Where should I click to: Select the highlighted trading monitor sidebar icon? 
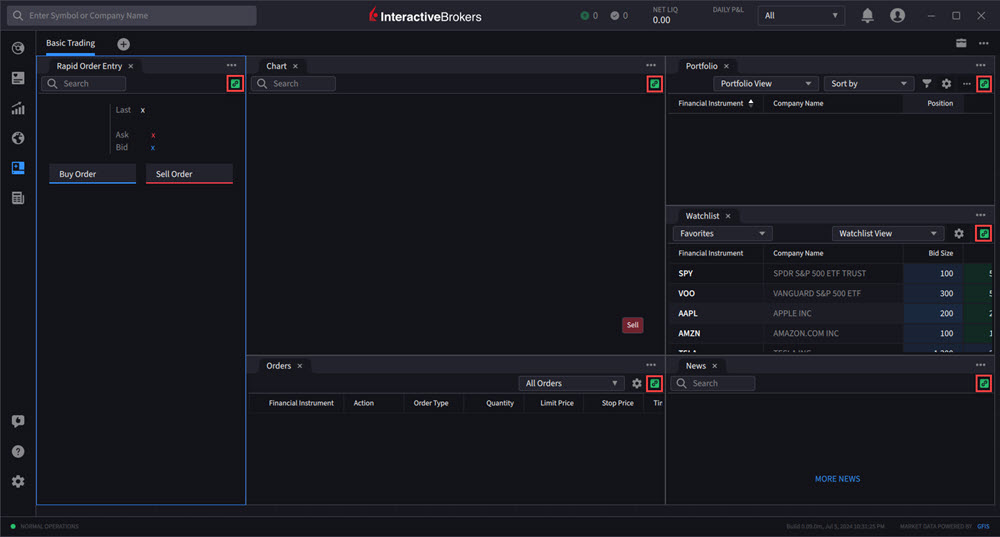click(18, 168)
